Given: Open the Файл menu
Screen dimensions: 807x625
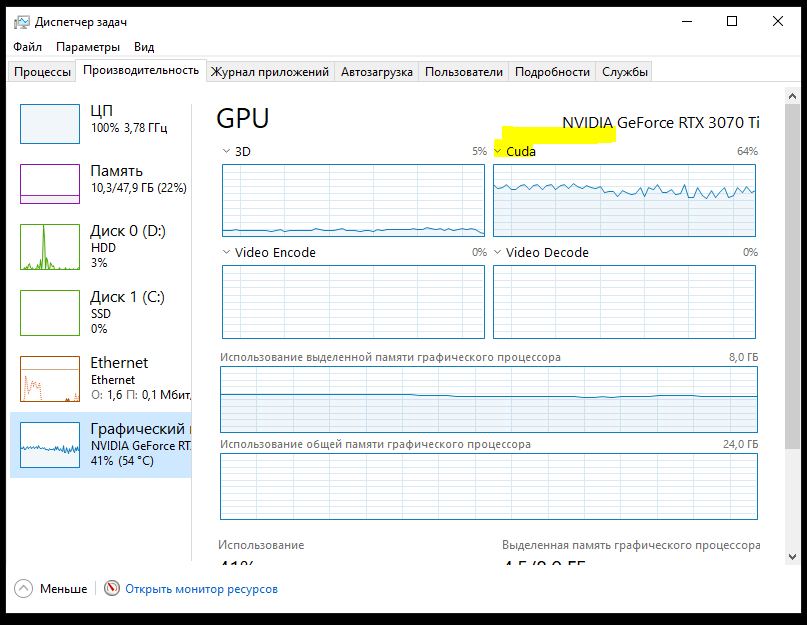Looking at the screenshot, I should coord(27,47).
